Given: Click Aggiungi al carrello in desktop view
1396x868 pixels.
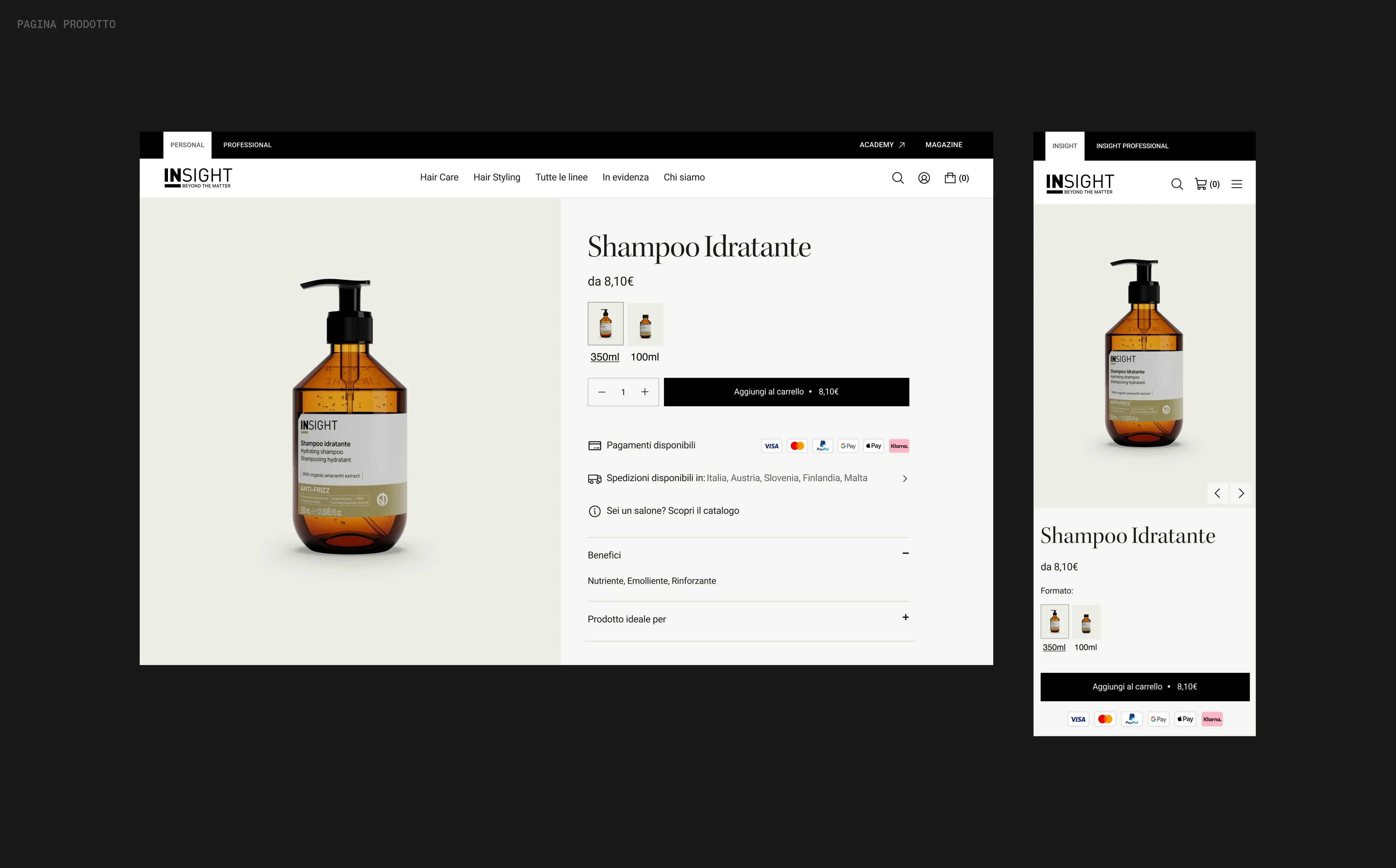Looking at the screenshot, I should [786, 392].
